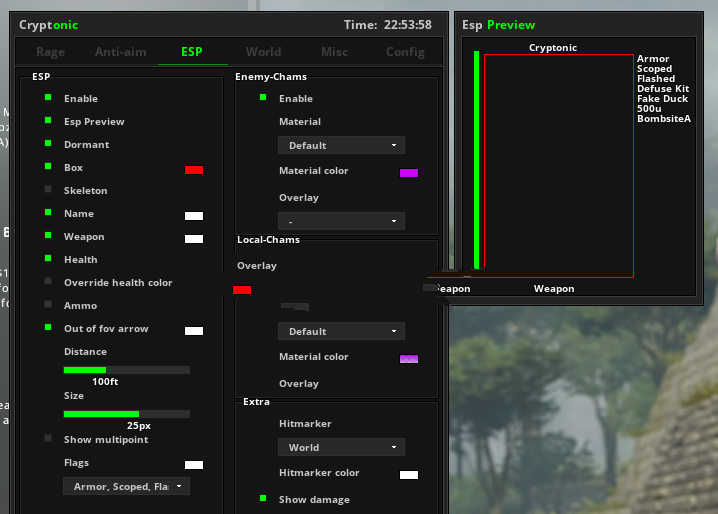Toggle Enemy-Chams Enable checkbox
Viewport: 718px width, 514px height.
[x=263, y=98]
